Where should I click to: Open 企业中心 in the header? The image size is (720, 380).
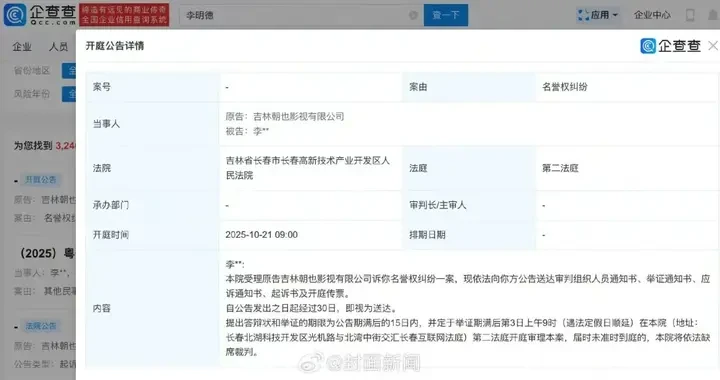pyautogui.click(x=652, y=15)
